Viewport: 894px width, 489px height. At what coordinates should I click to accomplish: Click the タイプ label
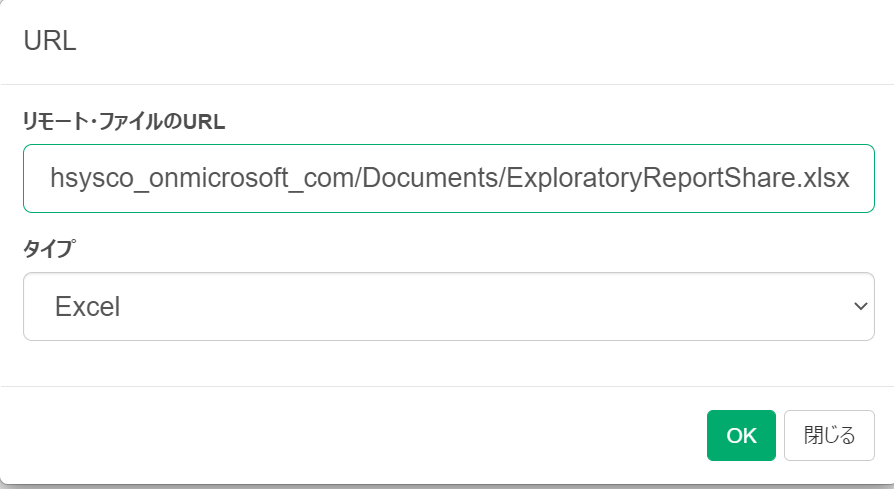pyautogui.click(x=49, y=248)
